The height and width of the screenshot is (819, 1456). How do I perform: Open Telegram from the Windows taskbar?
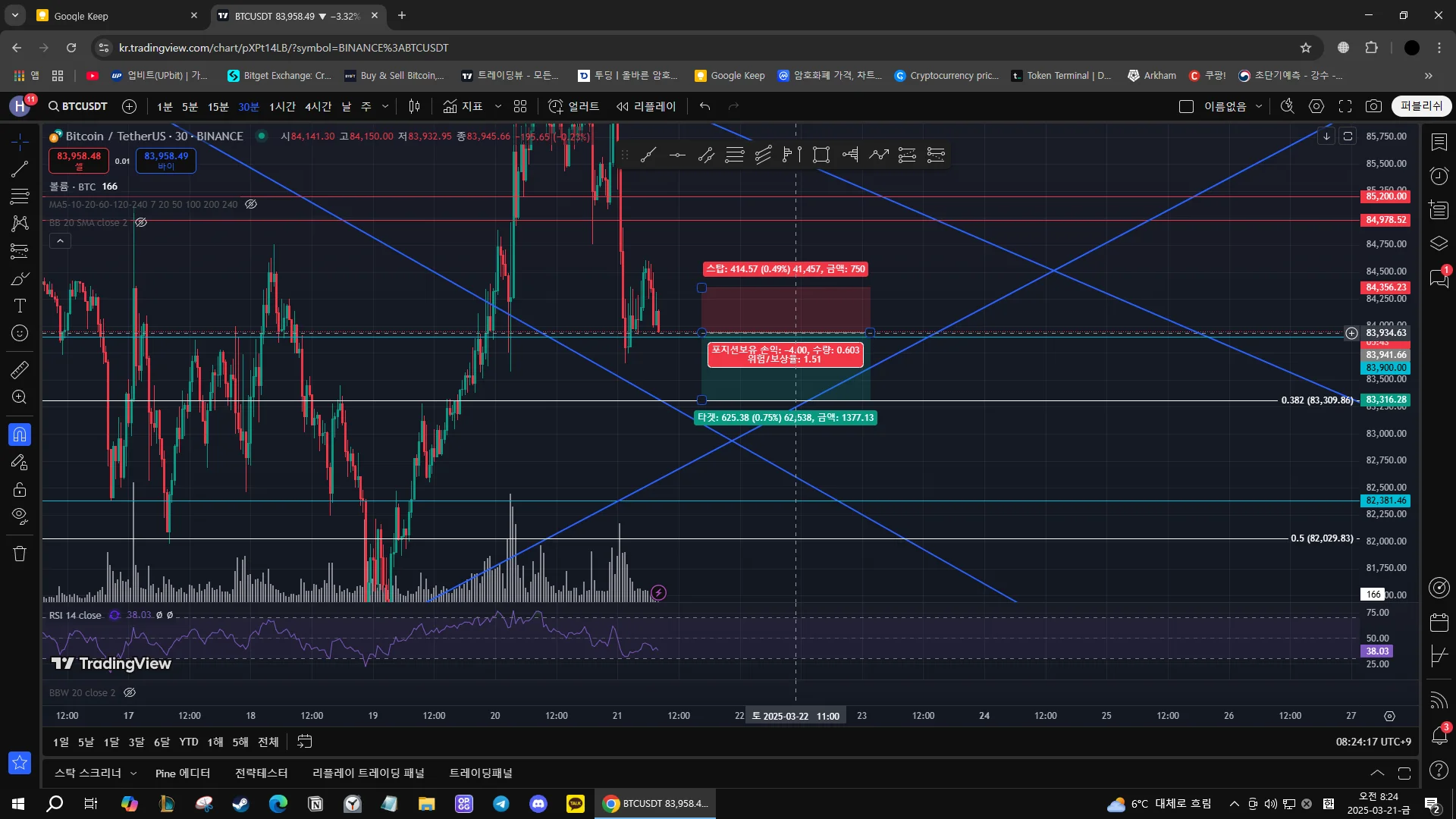pyautogui.click(x=501, y=804)
